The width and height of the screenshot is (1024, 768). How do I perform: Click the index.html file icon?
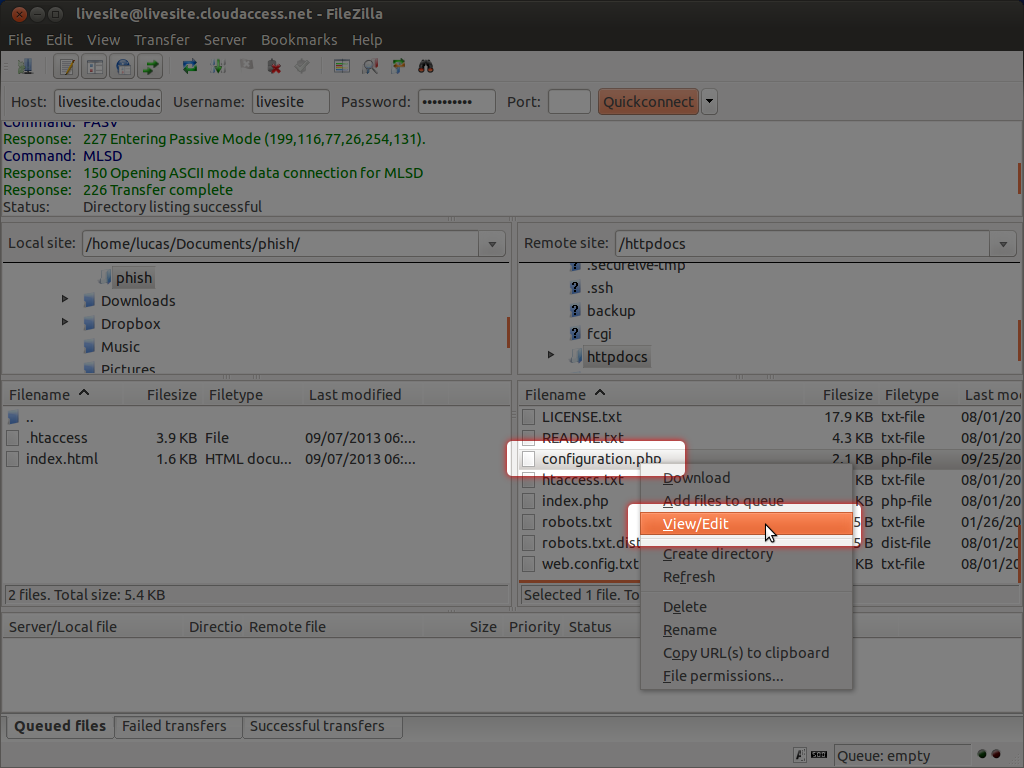(x=12, y=459)
